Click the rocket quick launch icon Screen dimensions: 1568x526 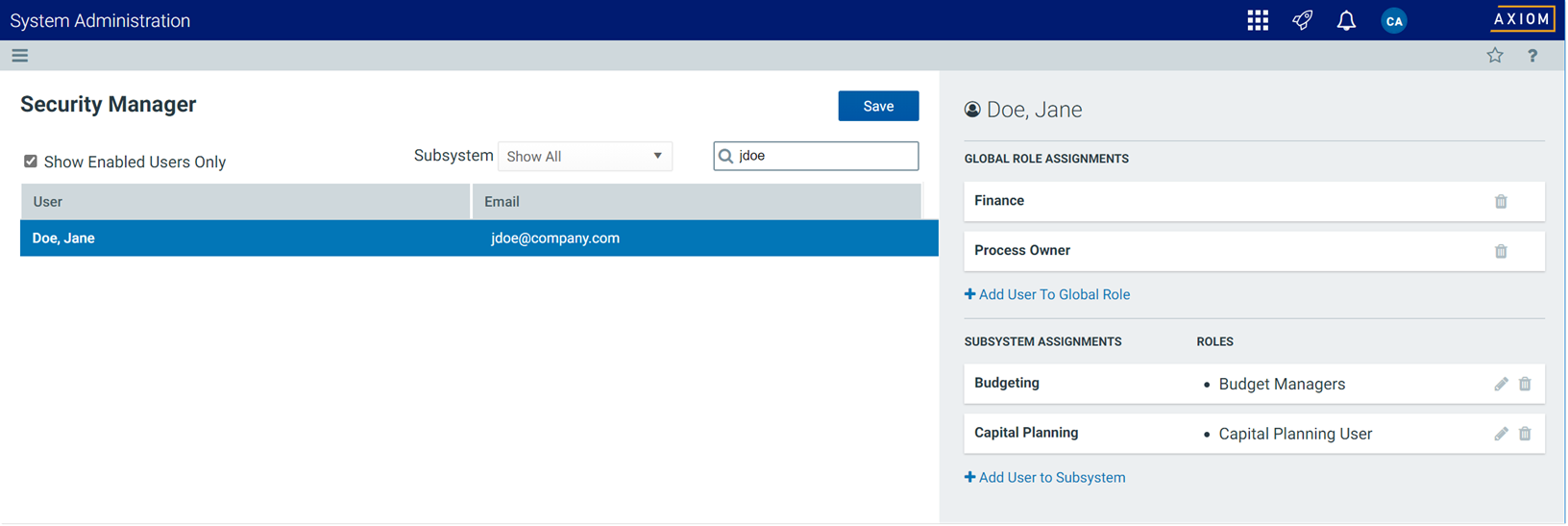point(1302,20)
